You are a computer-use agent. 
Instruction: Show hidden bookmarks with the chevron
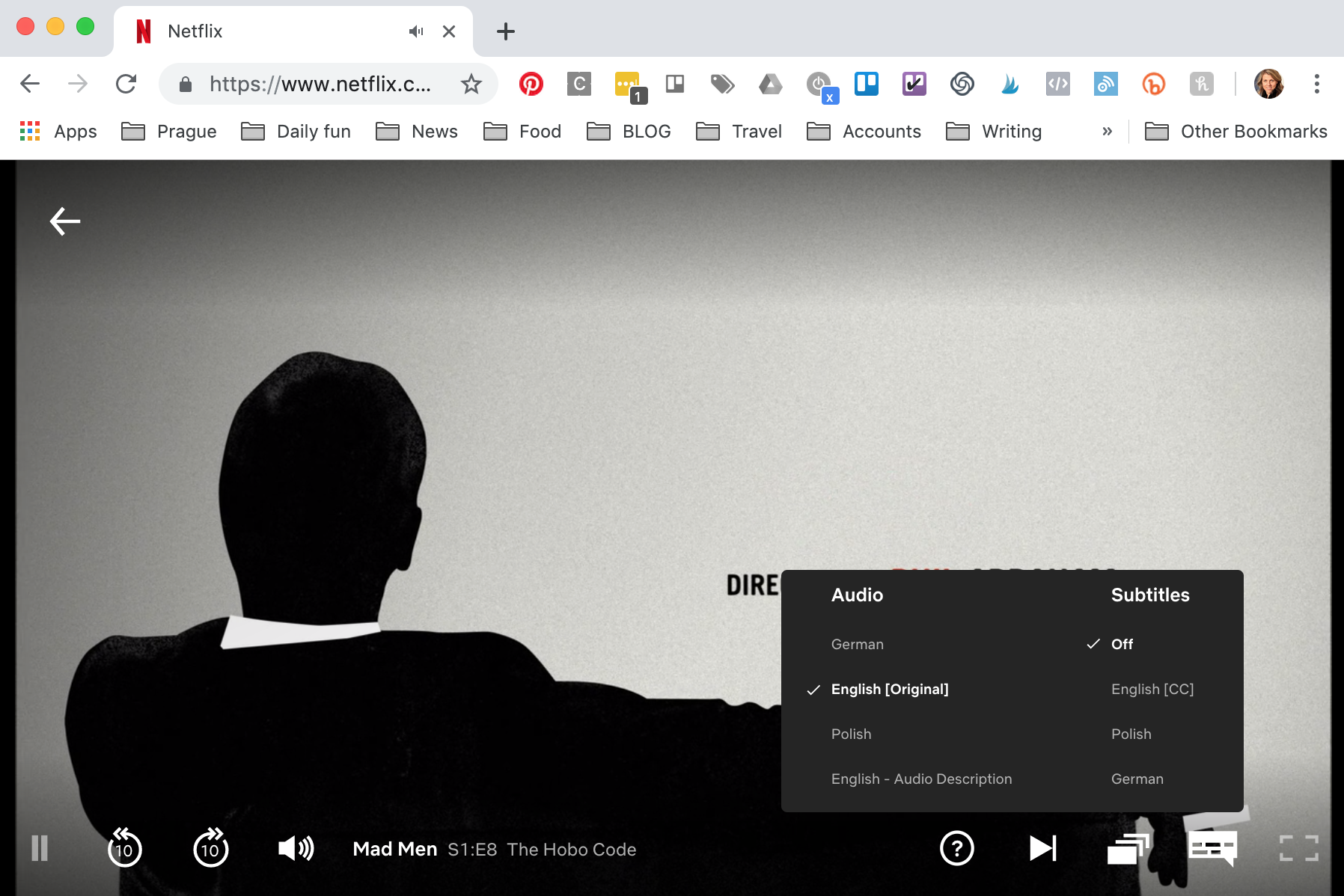point(1107,132)
